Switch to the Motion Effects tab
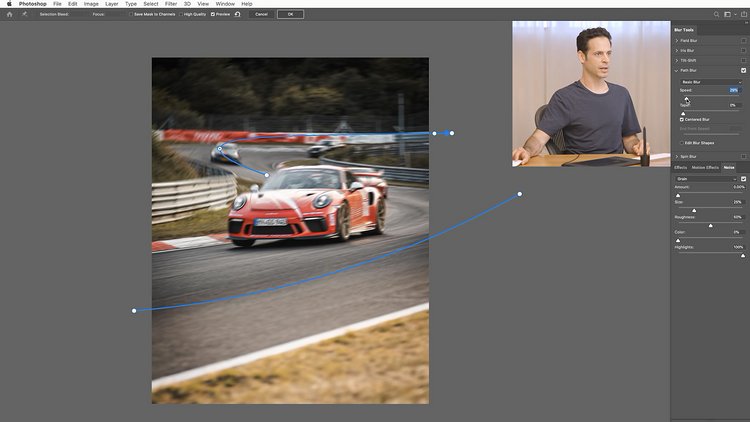750x422 pixels. tap(705, 167)
